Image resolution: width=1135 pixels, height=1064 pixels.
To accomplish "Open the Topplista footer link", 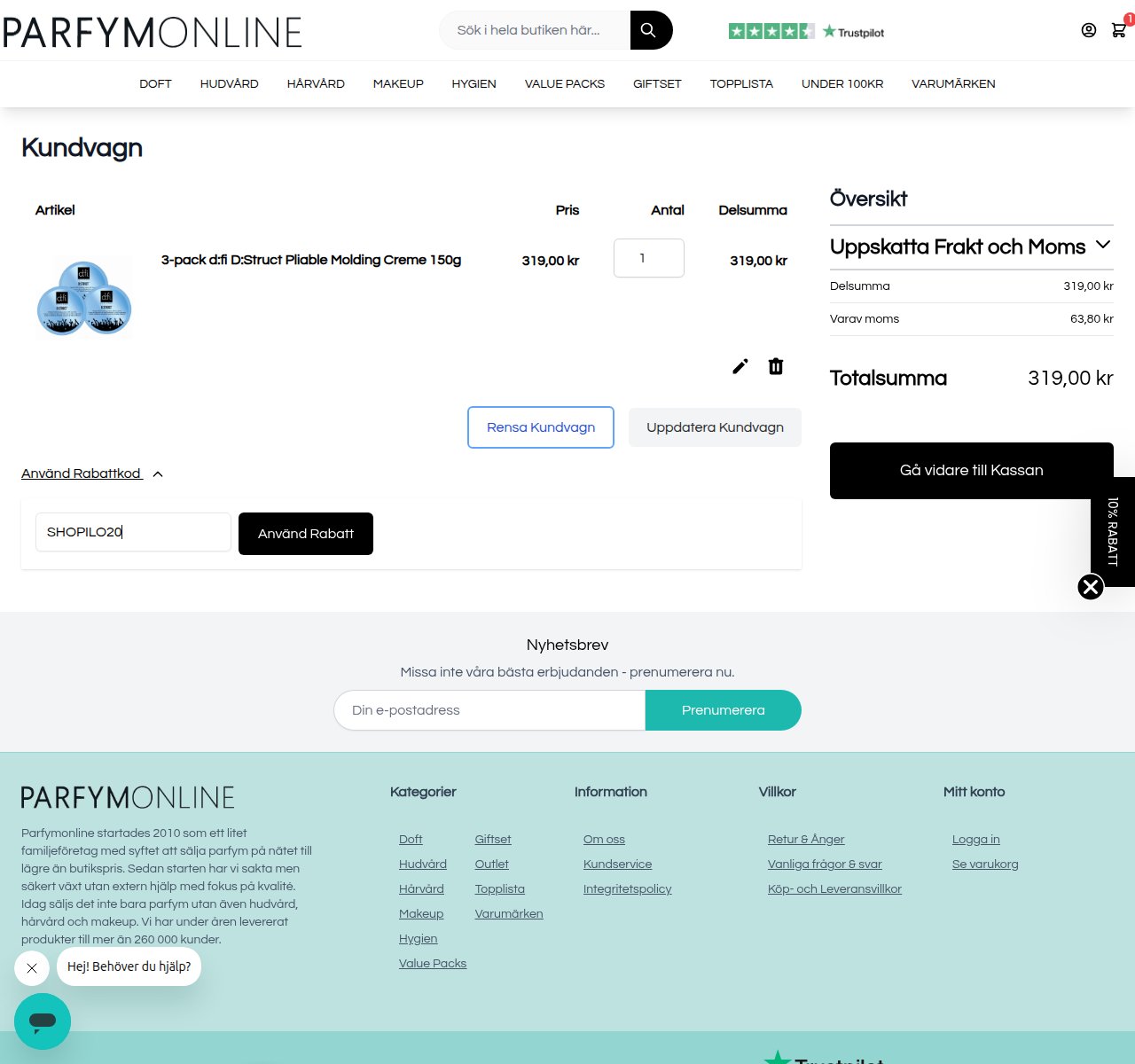I will (x=500, y=889).
